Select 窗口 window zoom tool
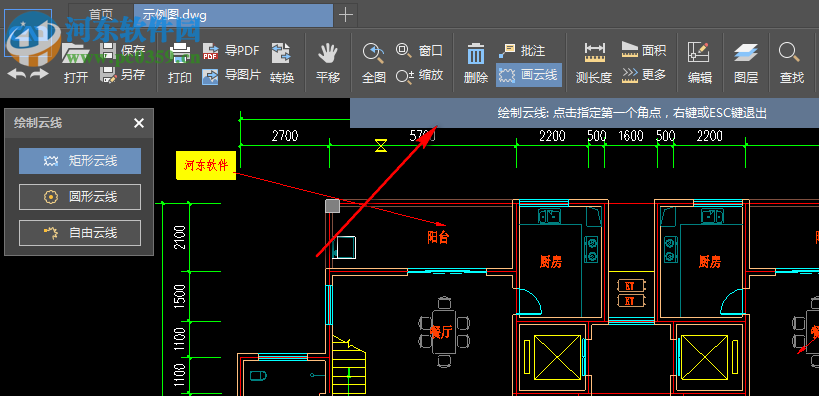 pos(419,51)
